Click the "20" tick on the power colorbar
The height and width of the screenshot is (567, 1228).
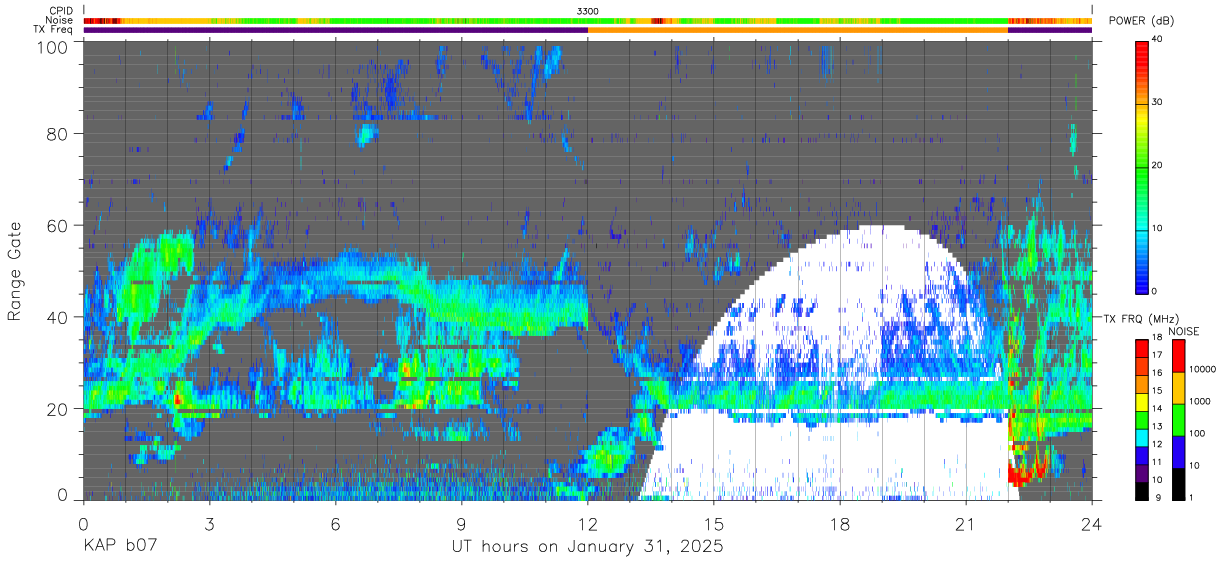click(1159, 165)
